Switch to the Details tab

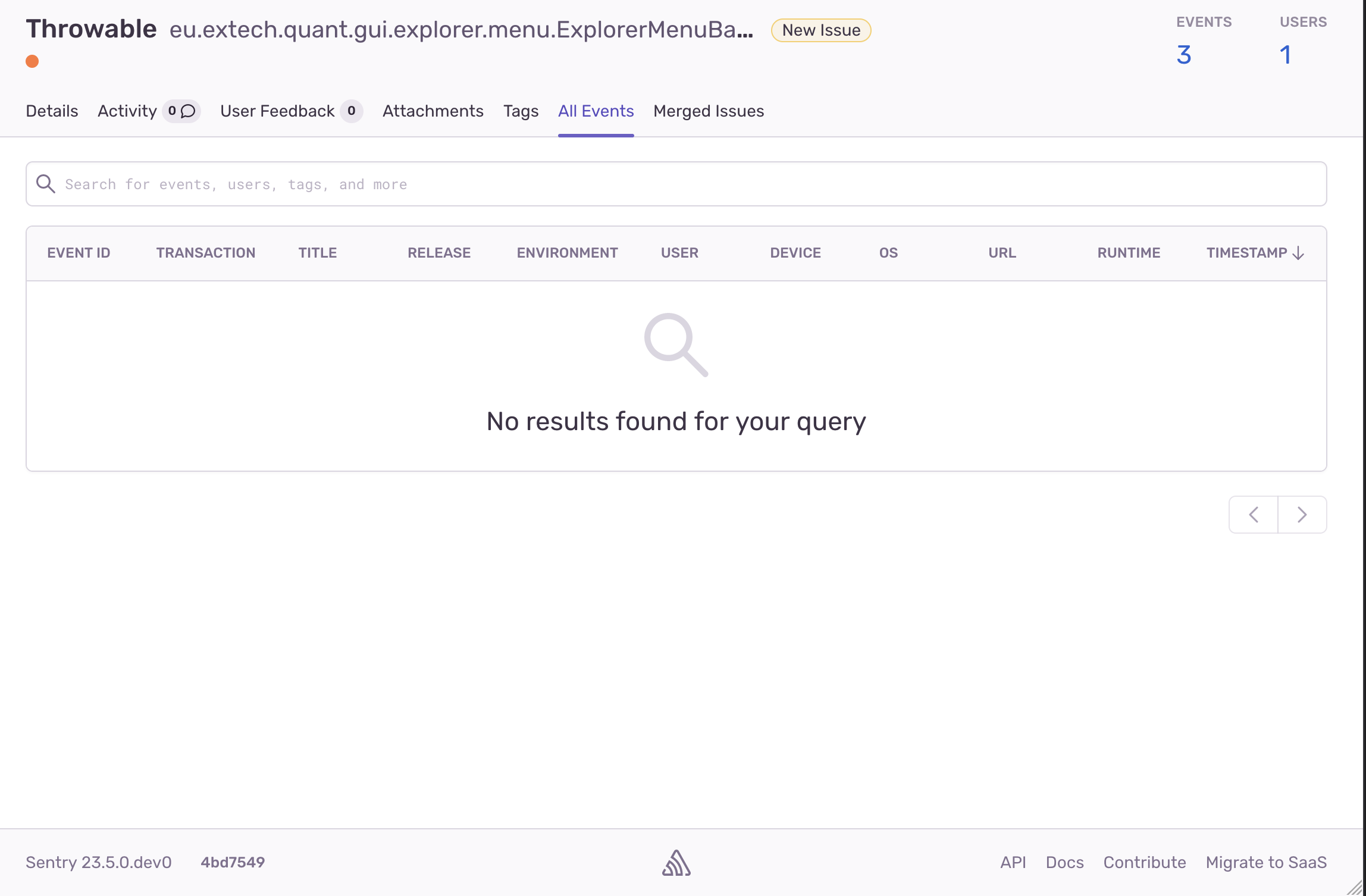(x=51, y=111)
